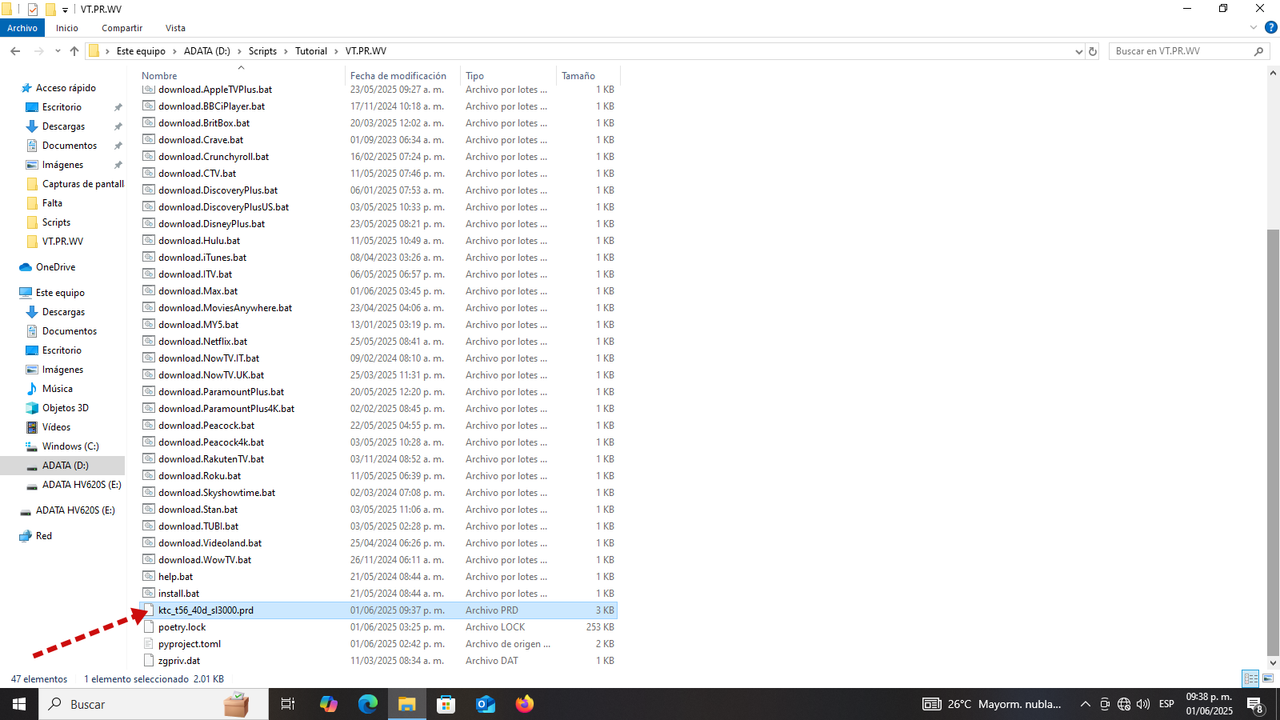Select ktc_t56_40d_sl3000.prd file name
The image size is (1280, 720).
(206, 610)
